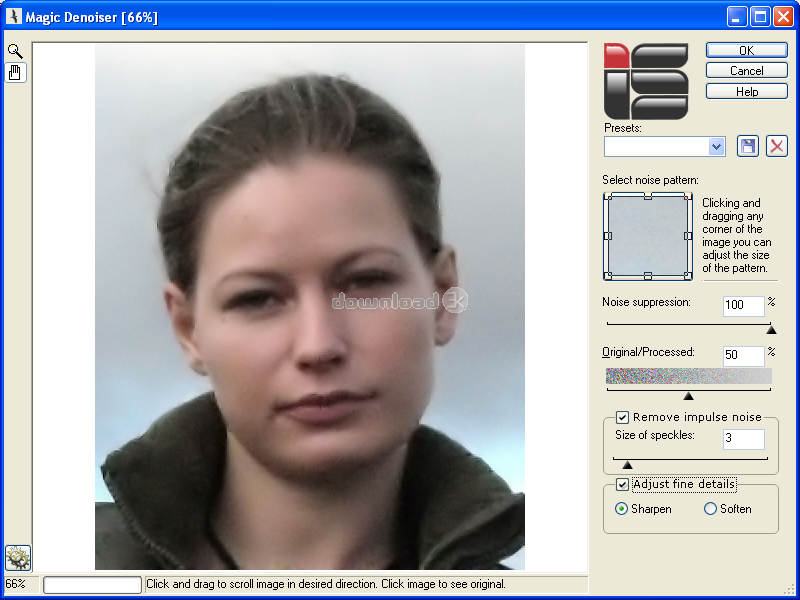
Task: Click the Magic Denoiser title bar icon
Action: [14, 16]
